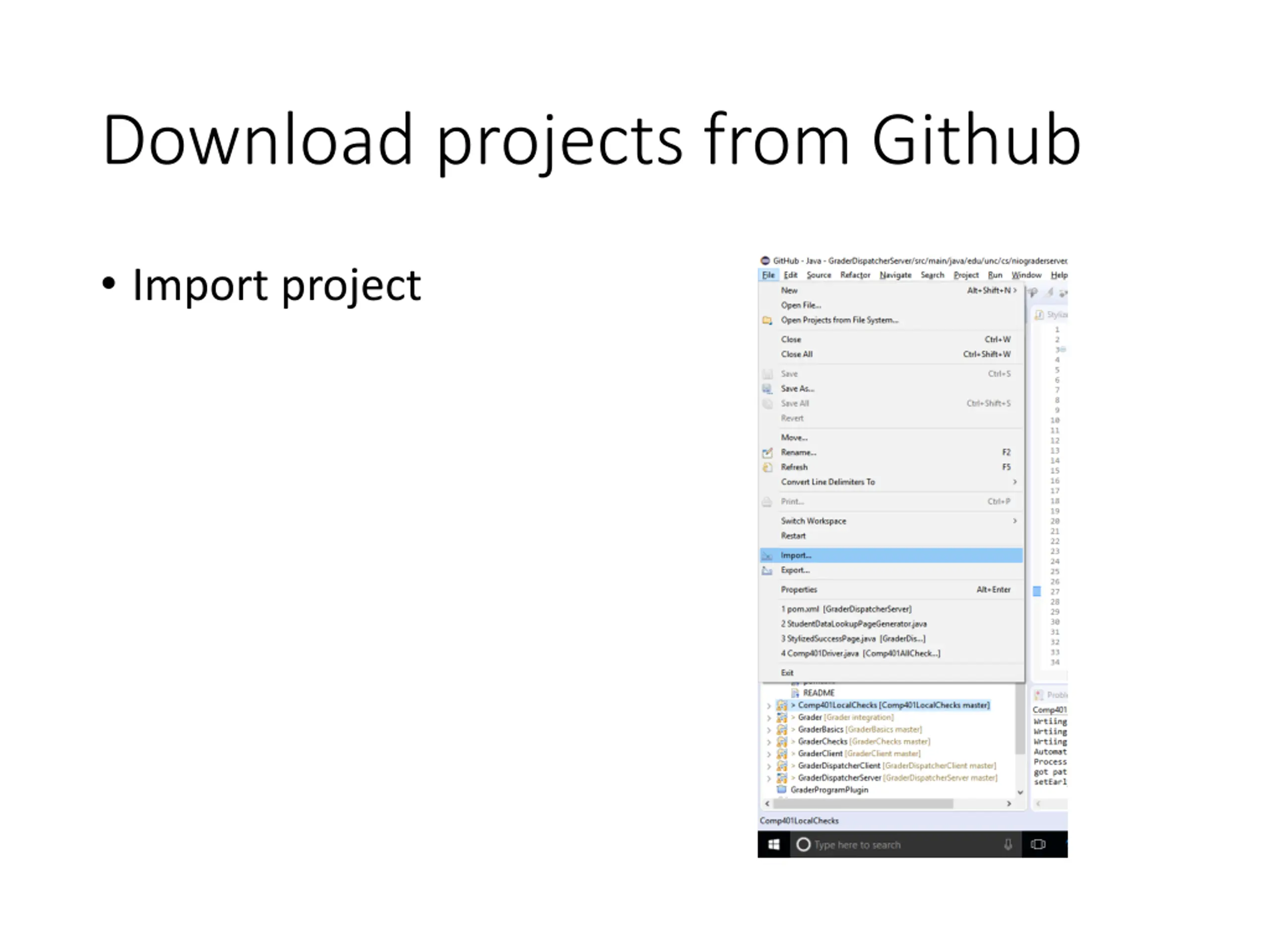
Task: Select GraderClient project name
Action: 820,754
